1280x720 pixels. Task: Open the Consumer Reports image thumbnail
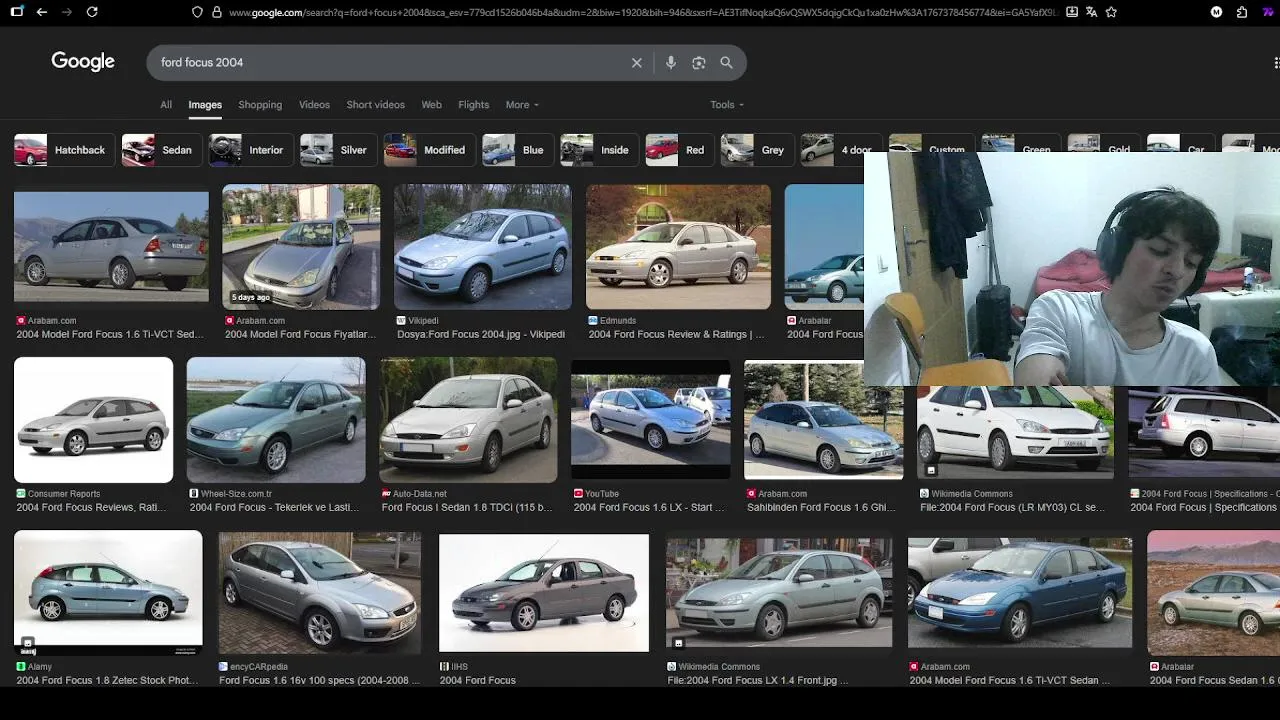click(93, 420)
